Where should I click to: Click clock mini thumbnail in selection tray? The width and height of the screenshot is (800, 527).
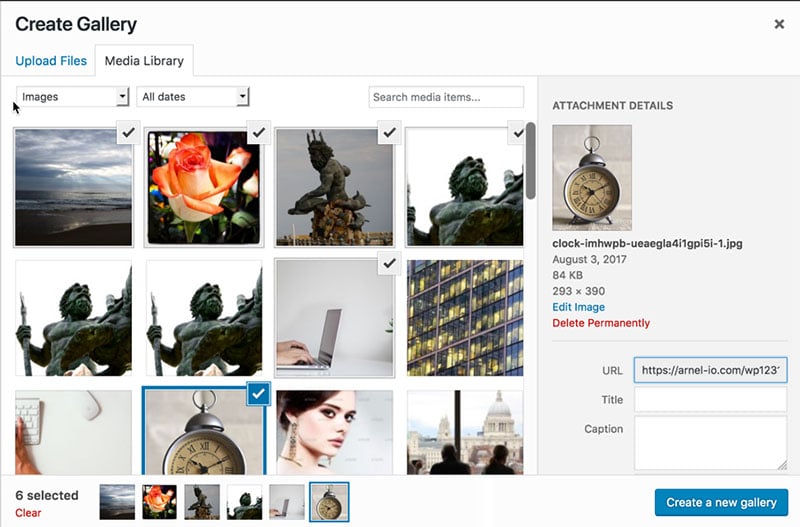[x=330, y=502]
